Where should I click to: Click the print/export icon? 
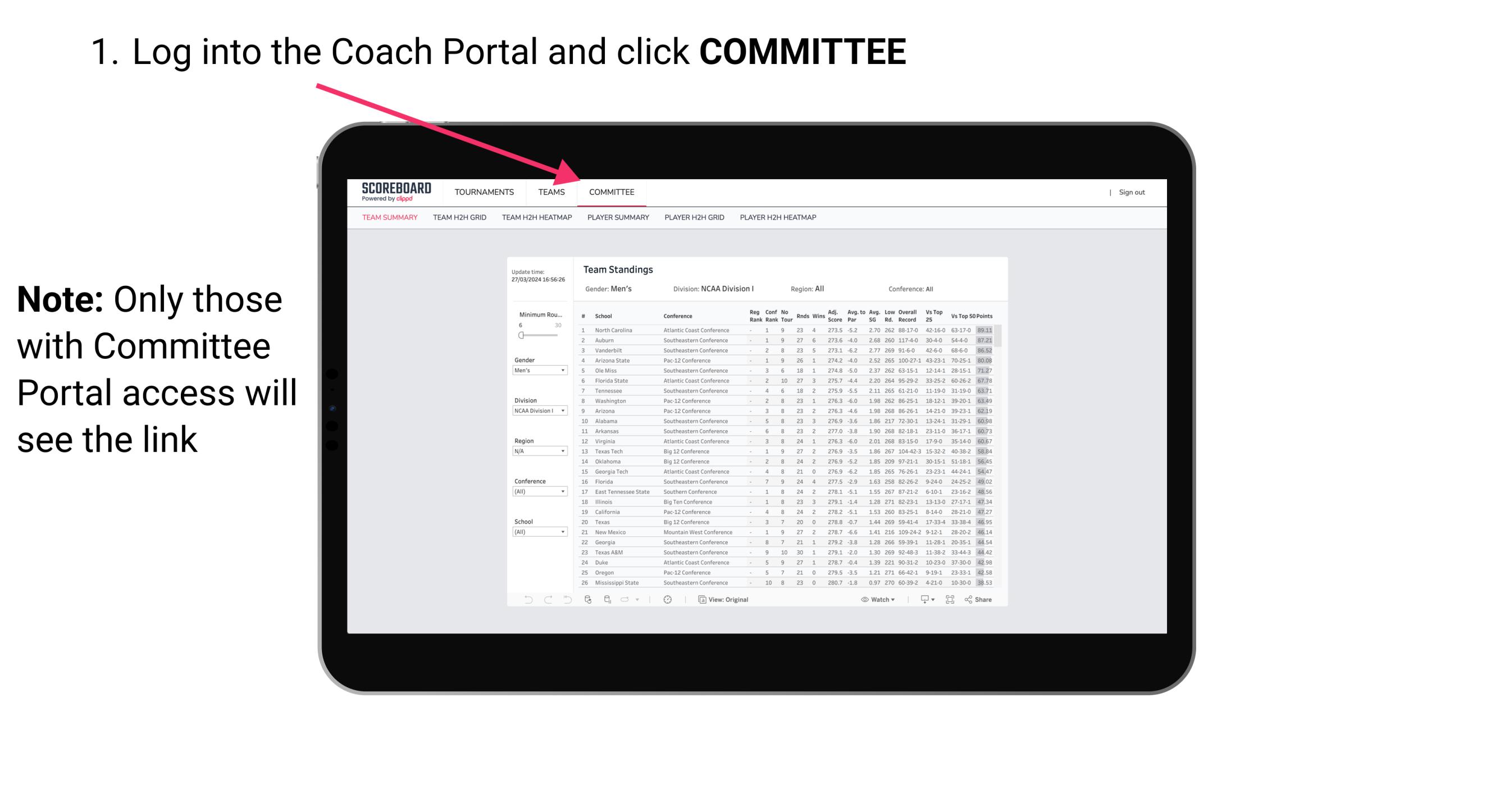point(921,600)
